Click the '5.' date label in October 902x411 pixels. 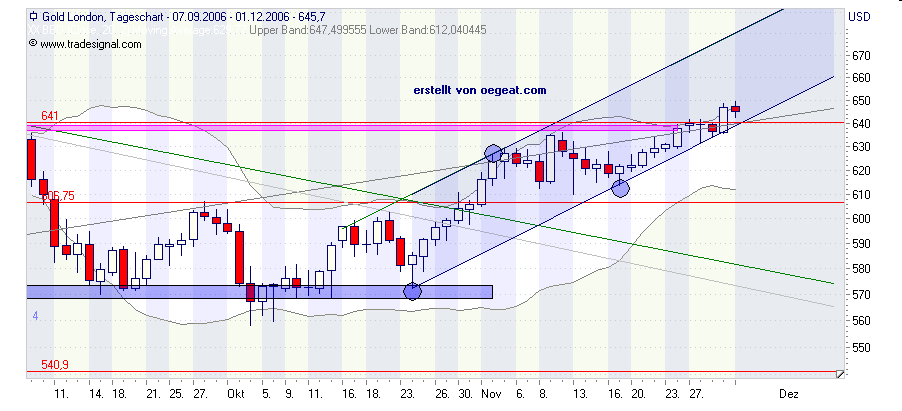point(265,394)
